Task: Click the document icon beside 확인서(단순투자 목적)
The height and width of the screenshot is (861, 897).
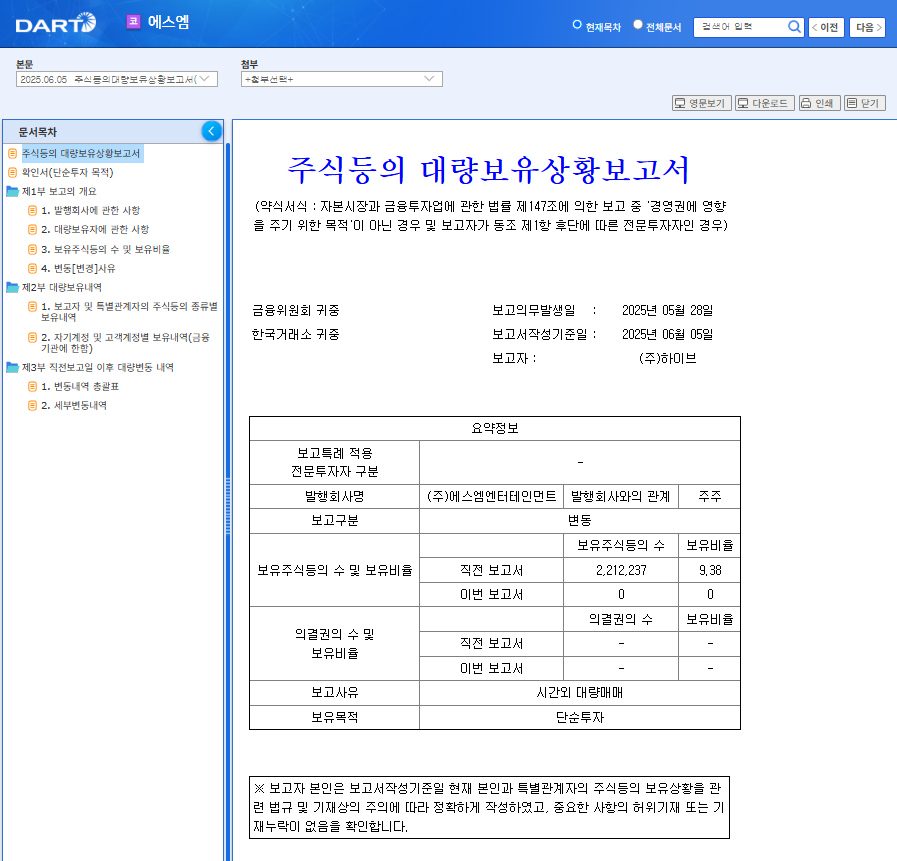Action: tap(13, 172)
